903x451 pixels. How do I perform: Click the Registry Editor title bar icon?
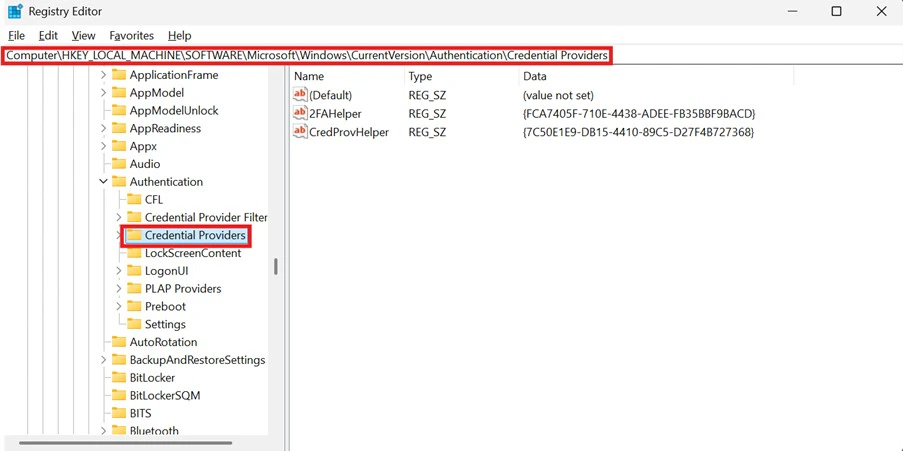[15, 11]
